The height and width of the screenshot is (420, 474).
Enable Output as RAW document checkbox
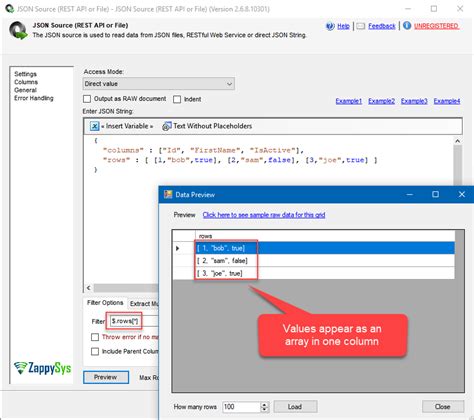[87, 99]
